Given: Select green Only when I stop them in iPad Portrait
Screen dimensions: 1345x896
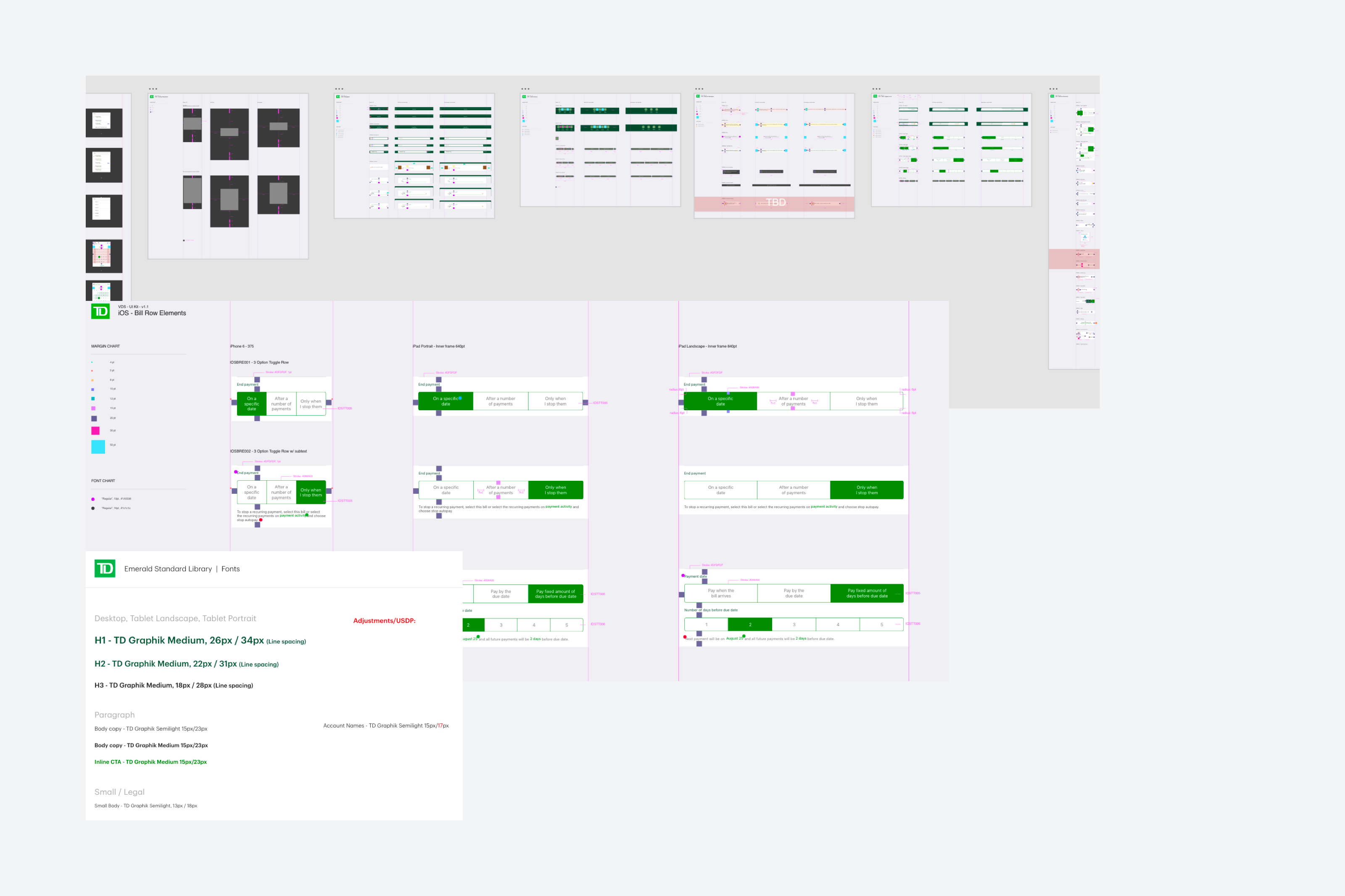Looking at the screenshot, I should (x=555, y=490).
